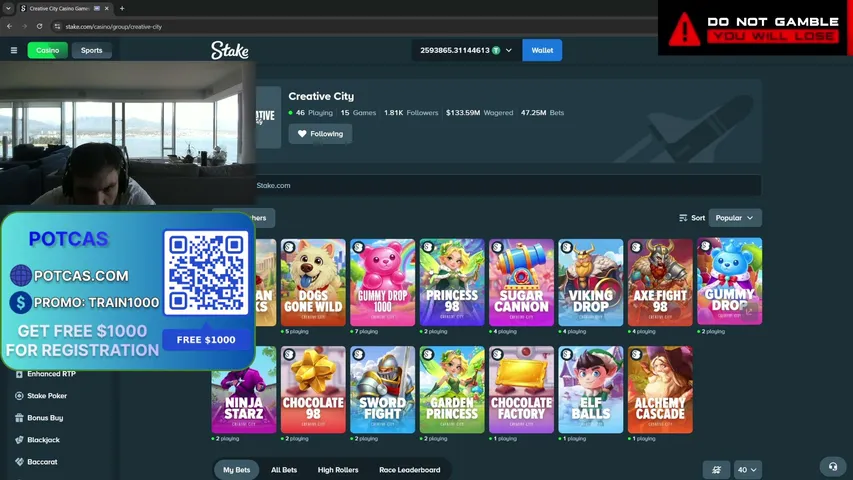Open the Alchemy Cascade game
Viewport: 853px width, 480px height.
click(660, 390)
